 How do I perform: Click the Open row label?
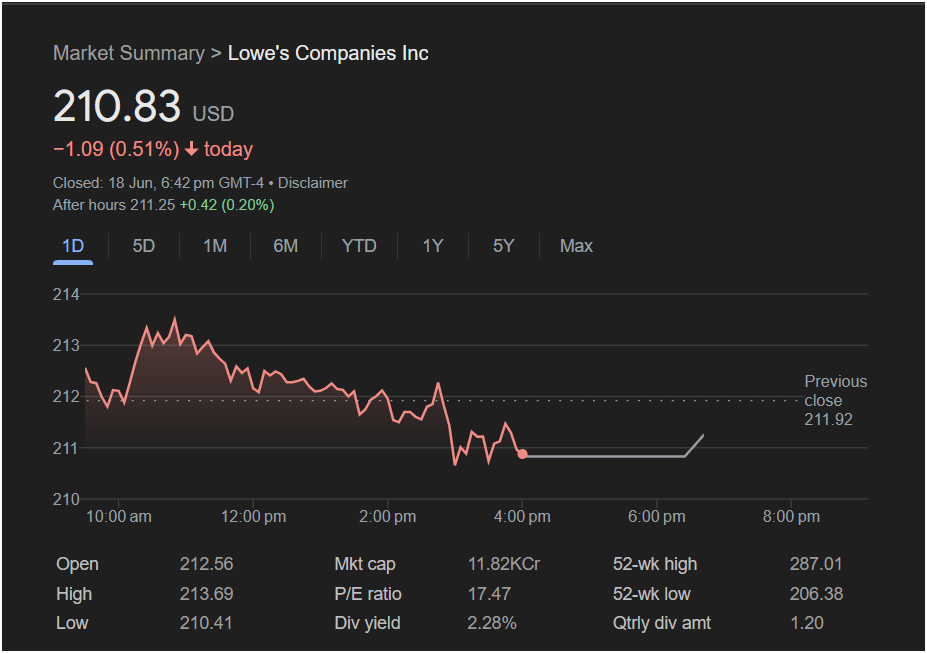click(77, 564)
